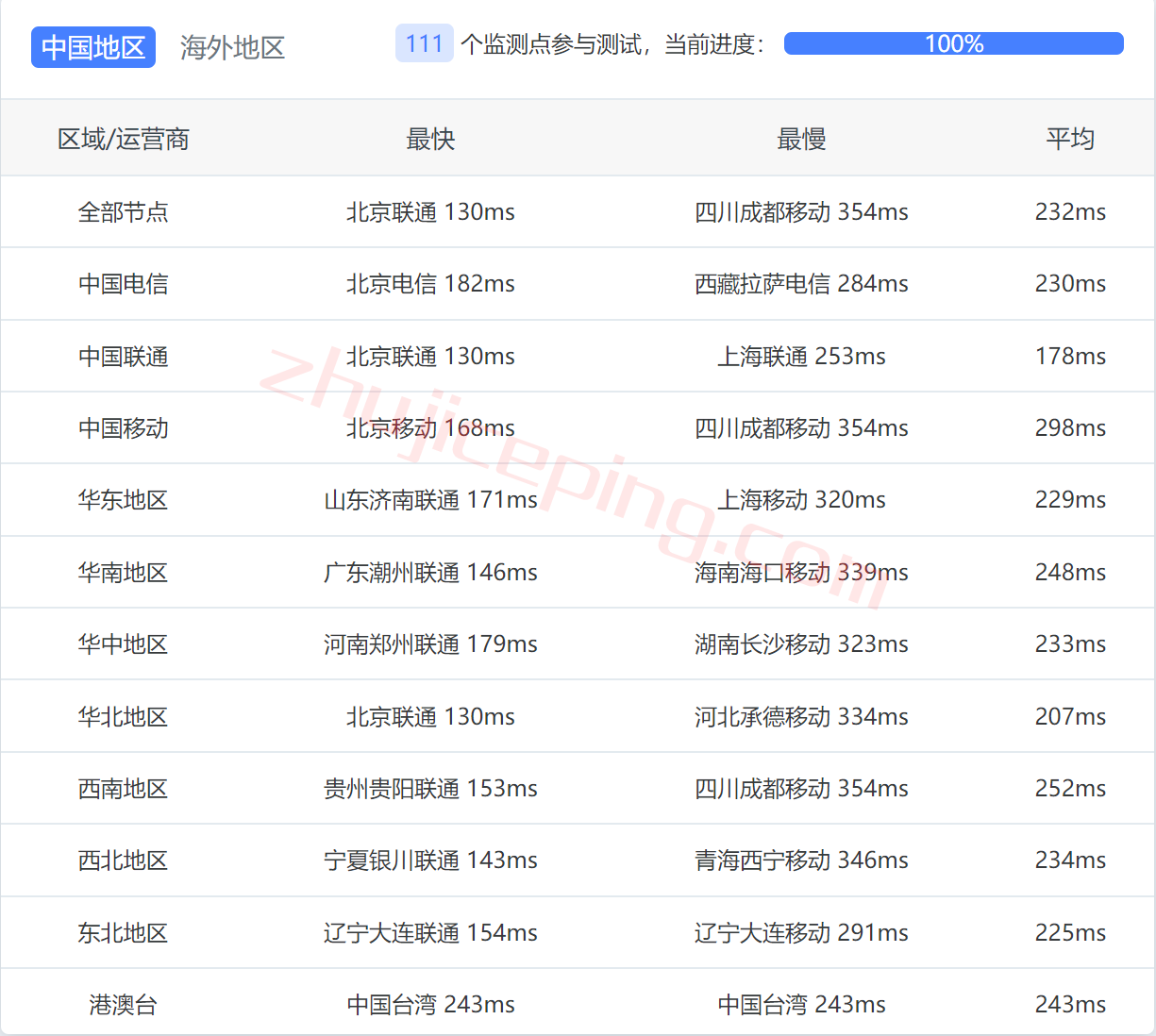Select the 232ms average value
This screenshot has width=1156, height=1036.
click(x=1070, y=212)
